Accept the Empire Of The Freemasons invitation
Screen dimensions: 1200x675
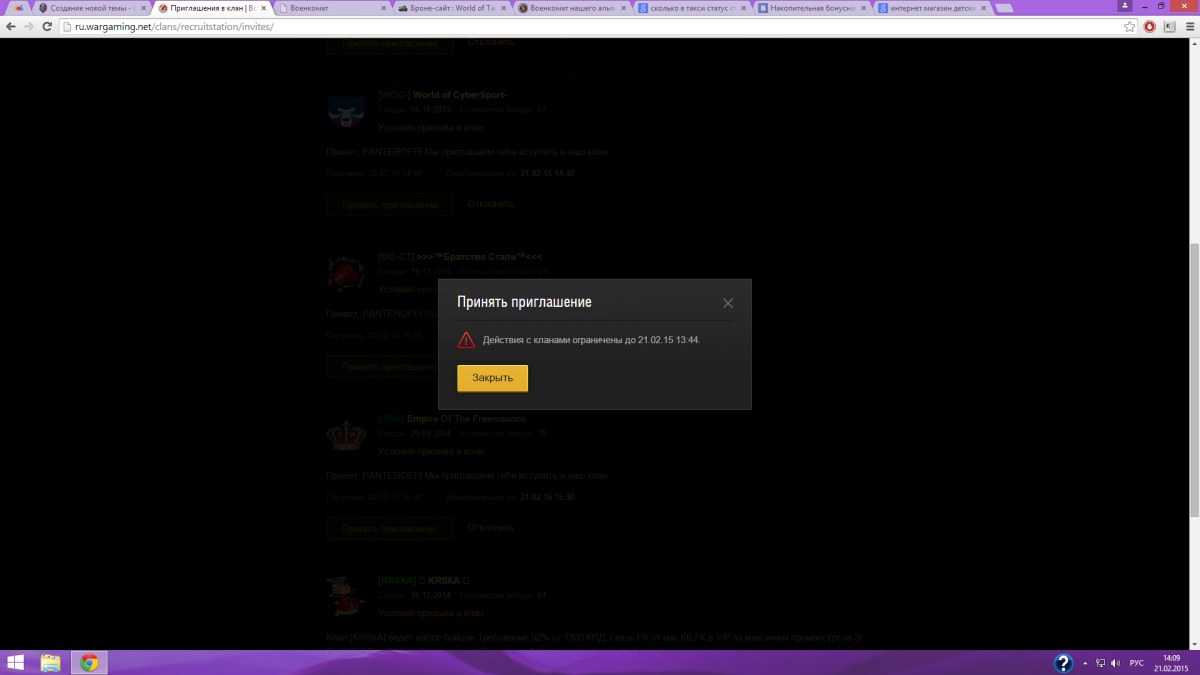pyautogui.click(x=390, y=528)
